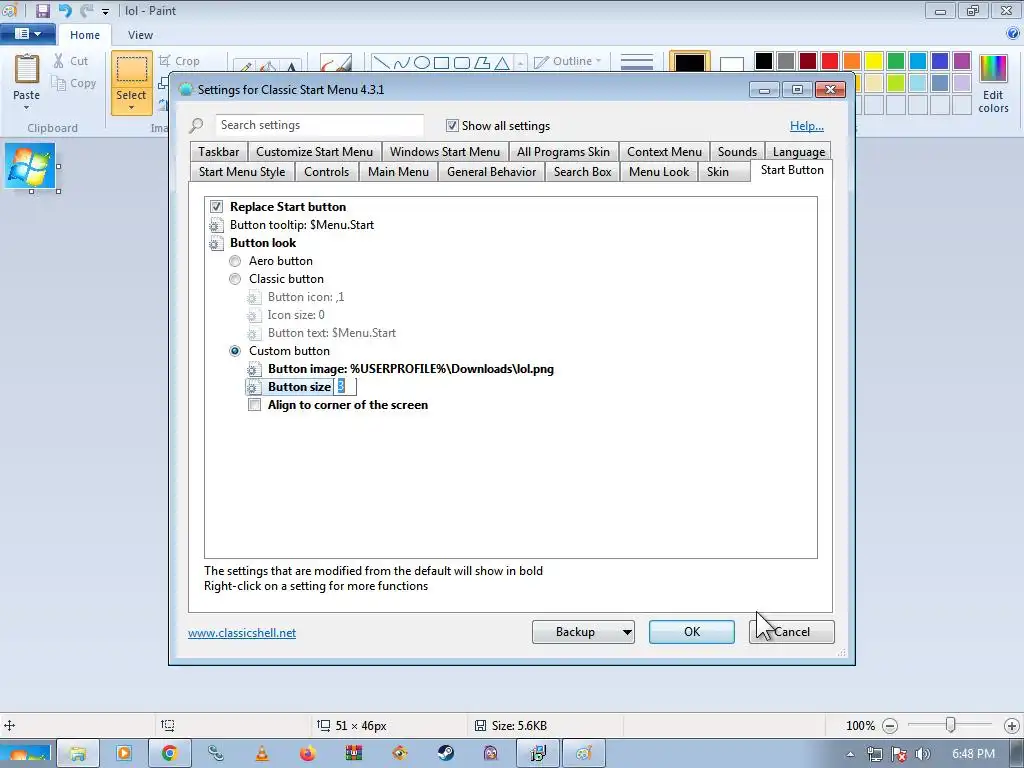Open the Backup dropdown button
The width and height of the screenshot is (1024, 768).
coord(583,632)
